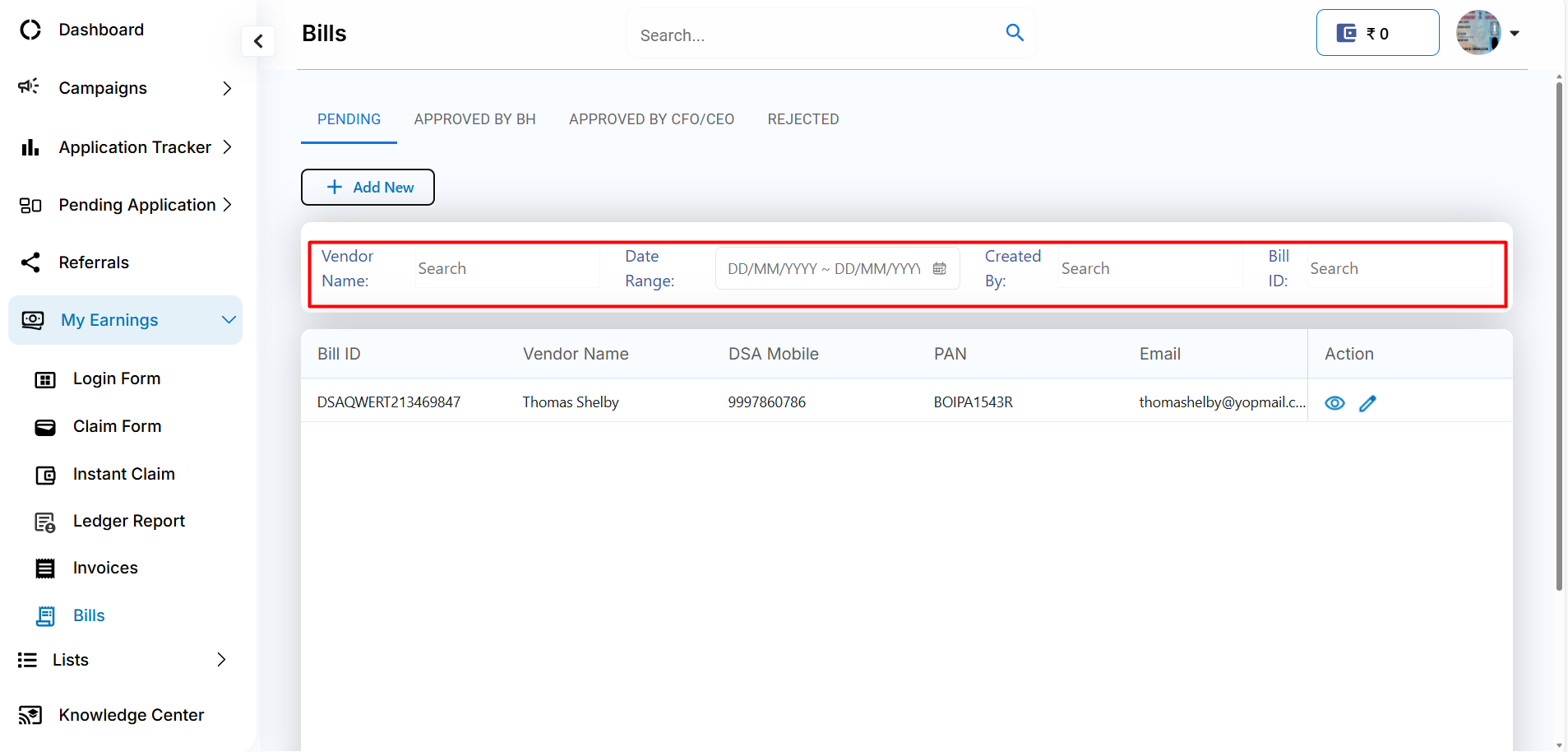Open Ledger Report in sidebar
The height and width of the screenshot is (752, 1568).
point(128,521)
